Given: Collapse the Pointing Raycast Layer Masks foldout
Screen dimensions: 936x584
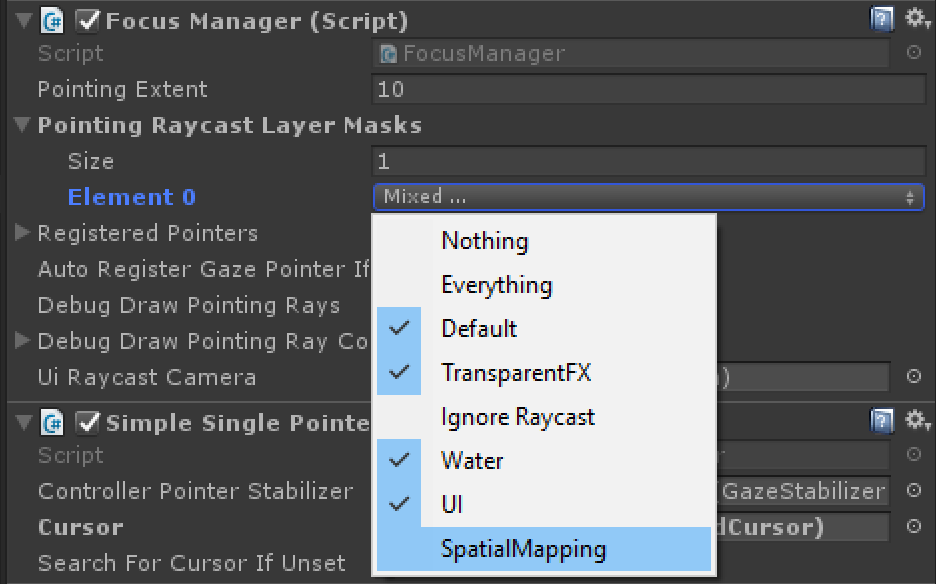Looking at the screenshot, I should click(x=22, y=125).
